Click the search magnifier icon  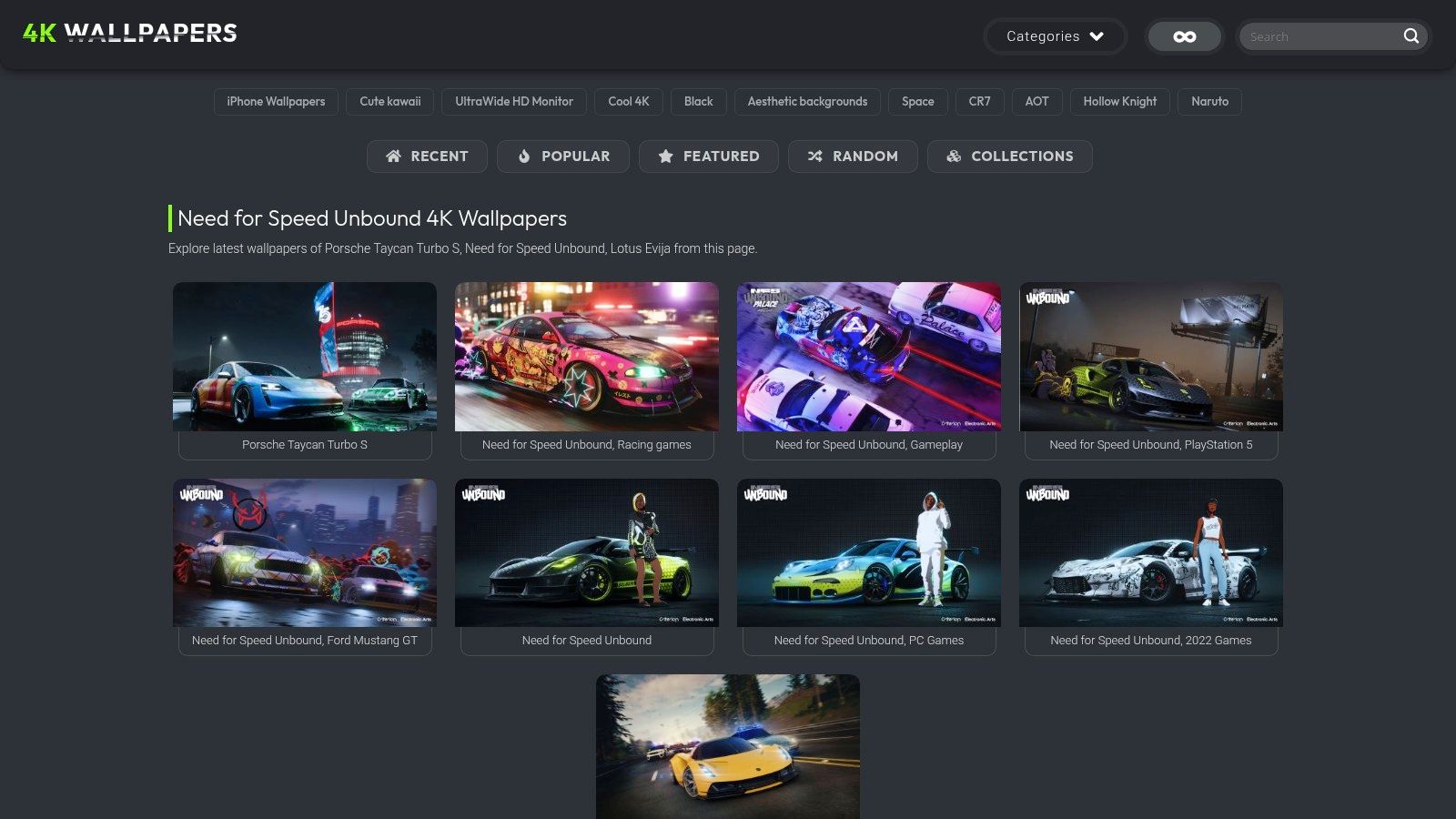(x=1410, y=36)
